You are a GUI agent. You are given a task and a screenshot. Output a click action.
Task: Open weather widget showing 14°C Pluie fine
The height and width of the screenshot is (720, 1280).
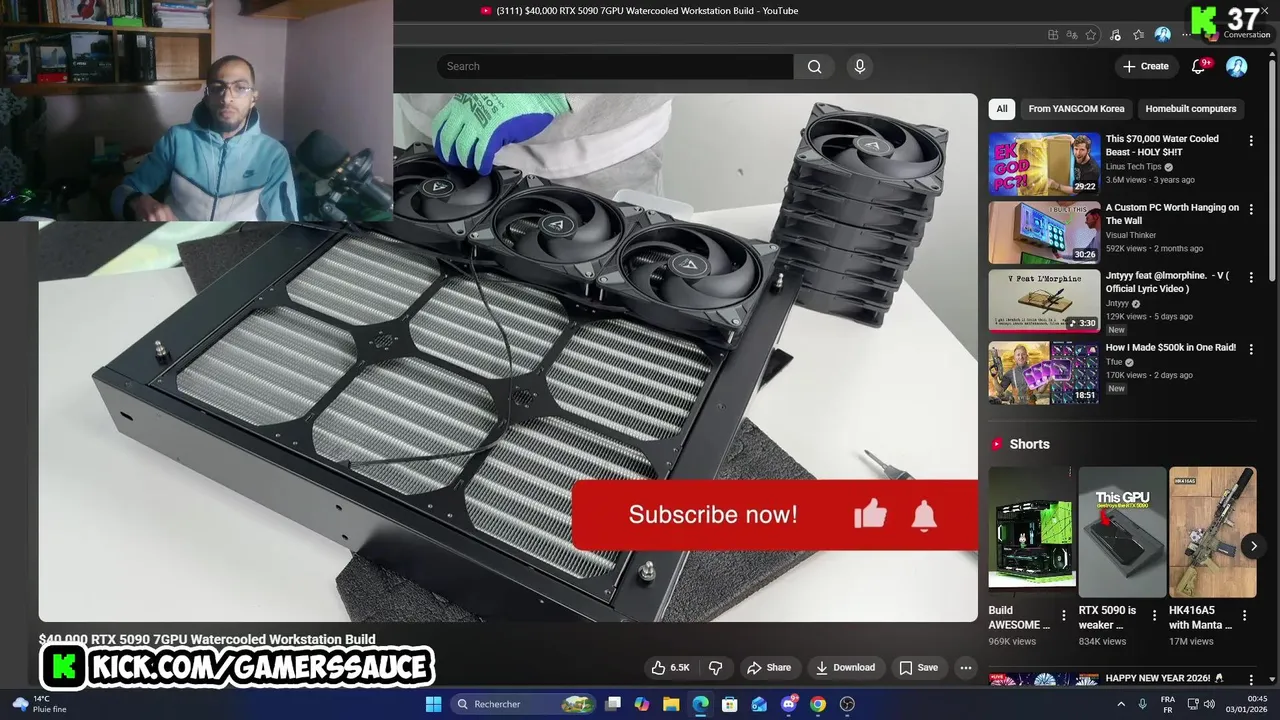point(39,704)
